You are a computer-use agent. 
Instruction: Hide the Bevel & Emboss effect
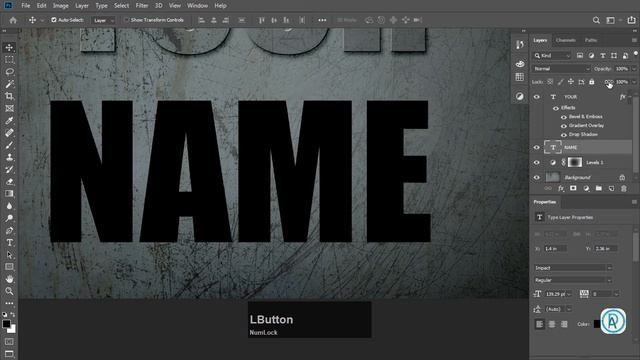[x=564, y=117]
